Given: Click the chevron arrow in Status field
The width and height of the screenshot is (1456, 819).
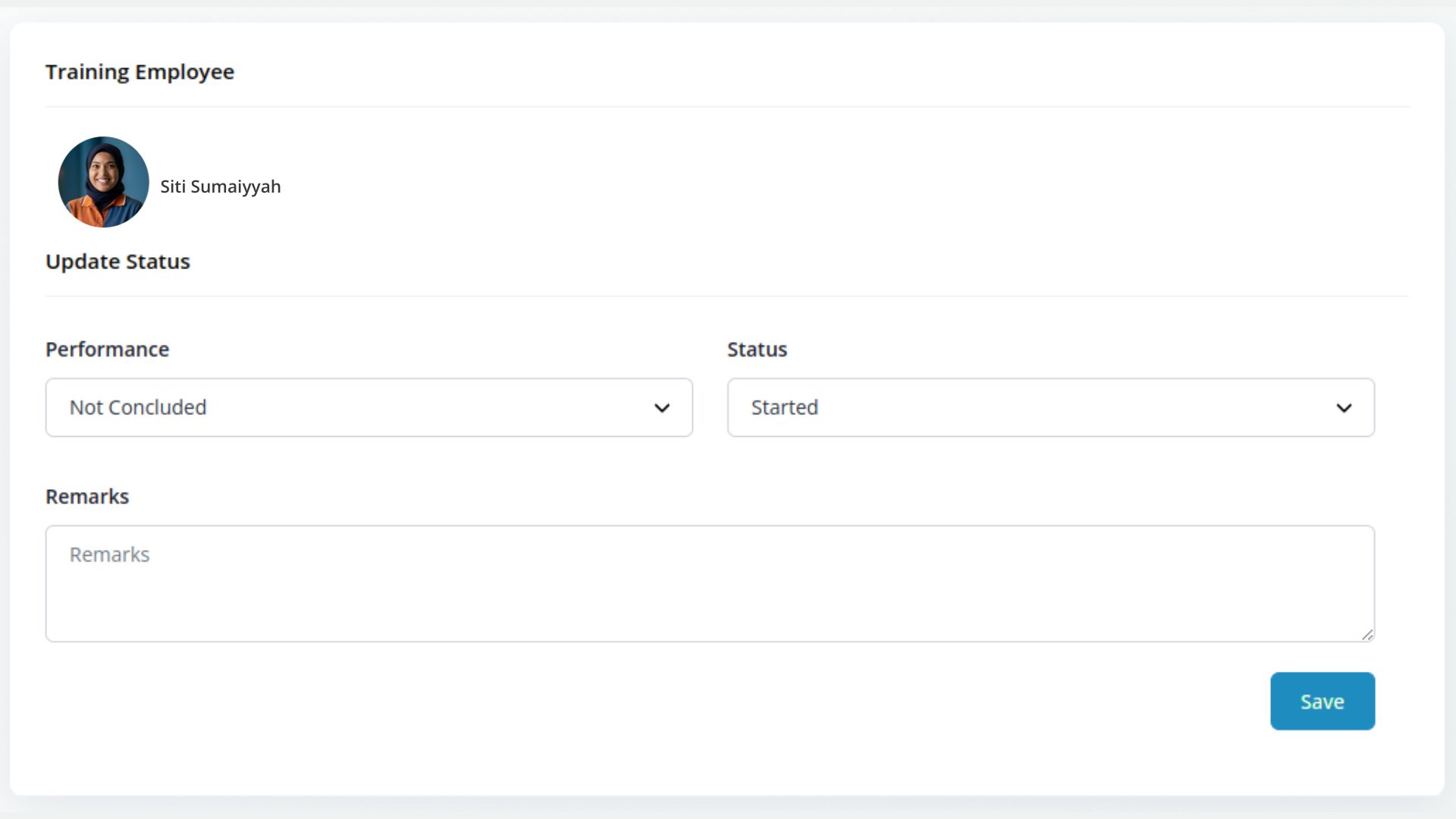Looking at the screenshot, I should point(1343,408).
